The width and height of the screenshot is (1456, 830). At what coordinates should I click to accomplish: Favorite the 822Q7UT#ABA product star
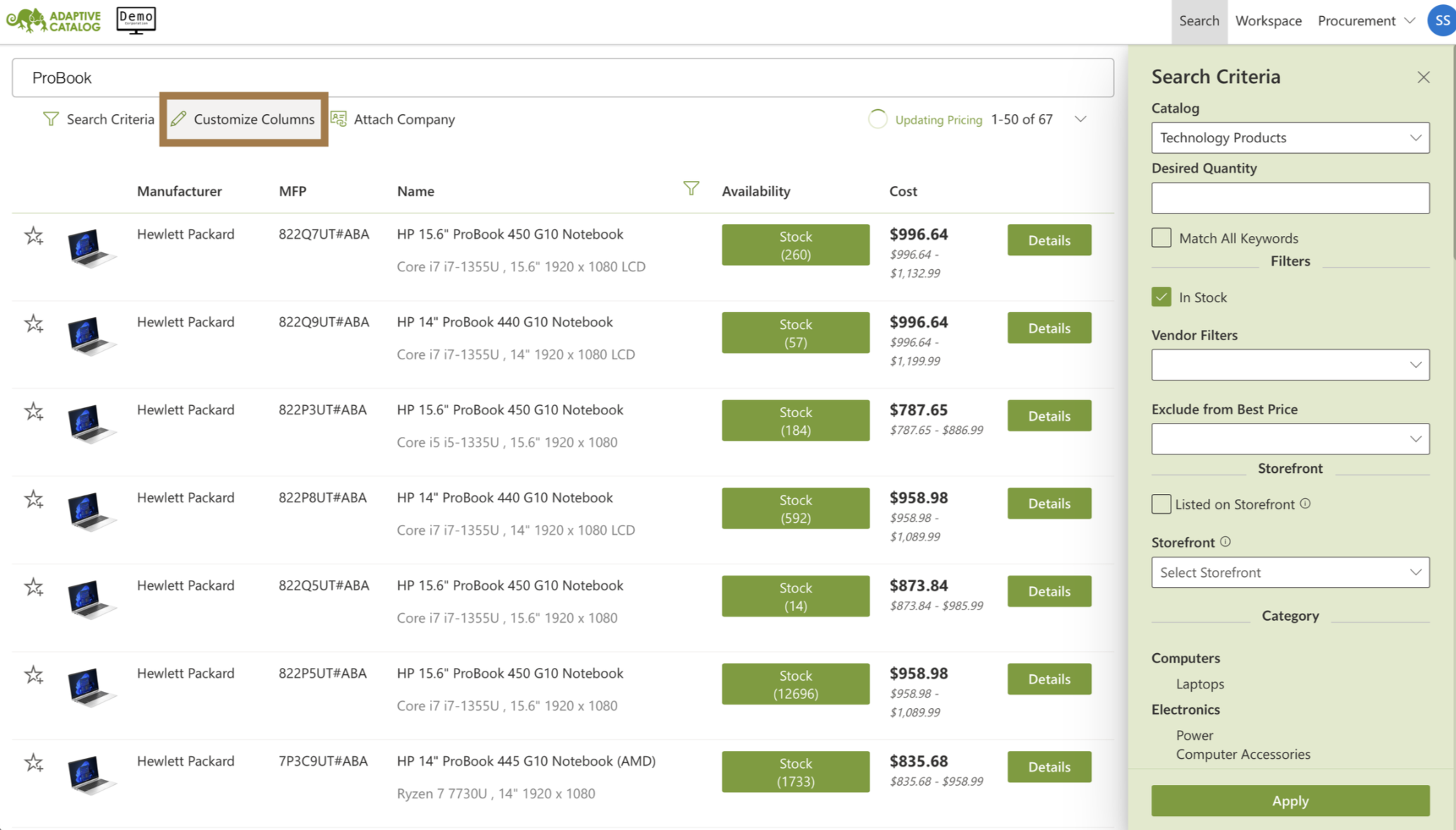coord(34,235)
